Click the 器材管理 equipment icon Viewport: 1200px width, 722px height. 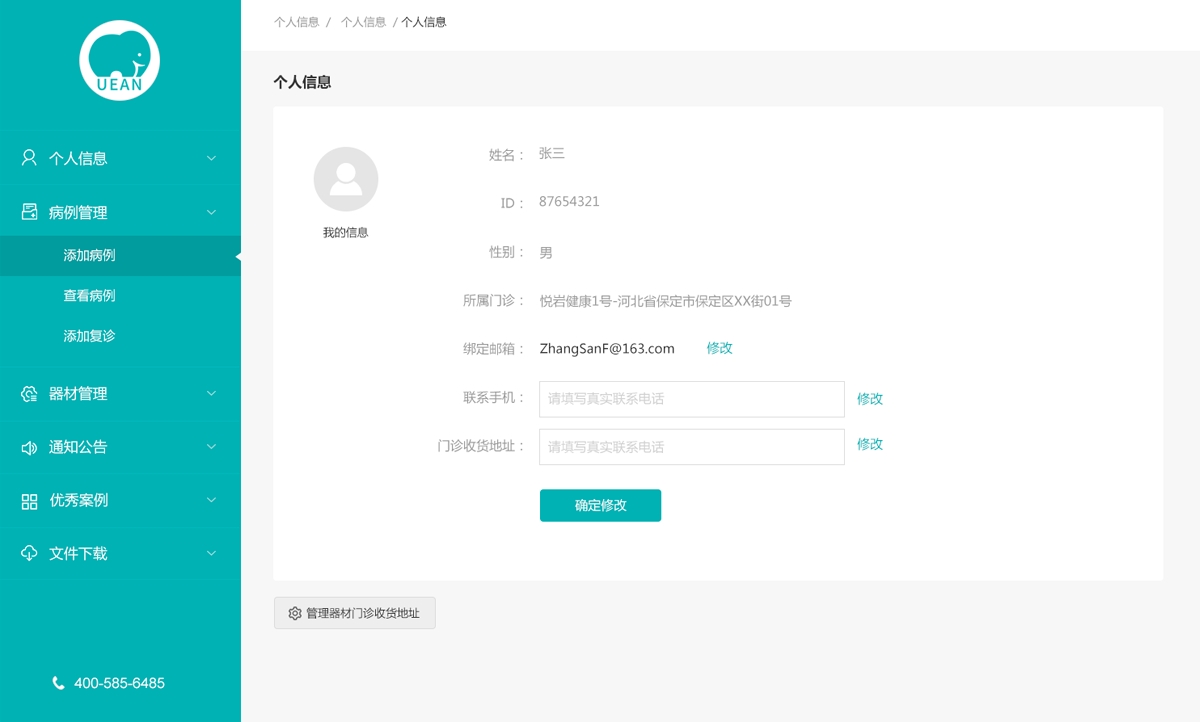point(29,394)
